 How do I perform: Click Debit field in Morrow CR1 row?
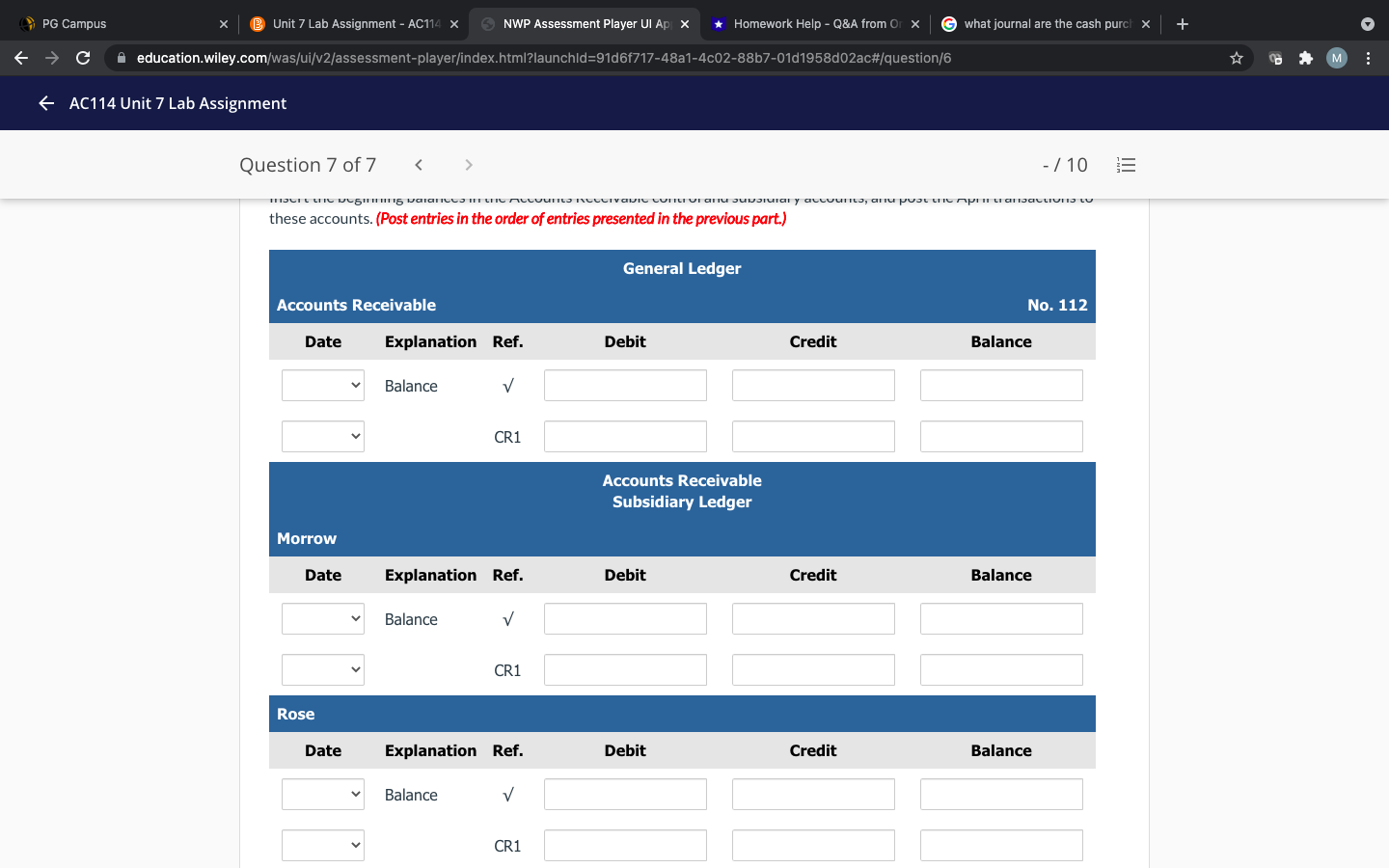625,670
